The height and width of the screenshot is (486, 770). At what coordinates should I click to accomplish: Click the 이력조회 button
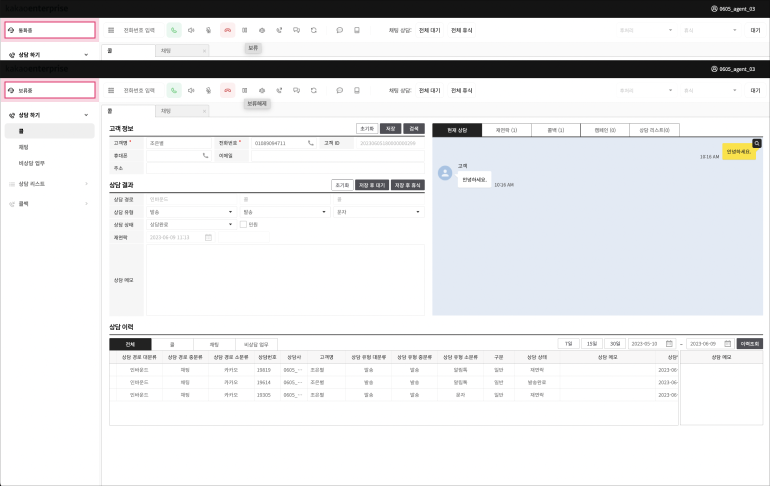750,343
